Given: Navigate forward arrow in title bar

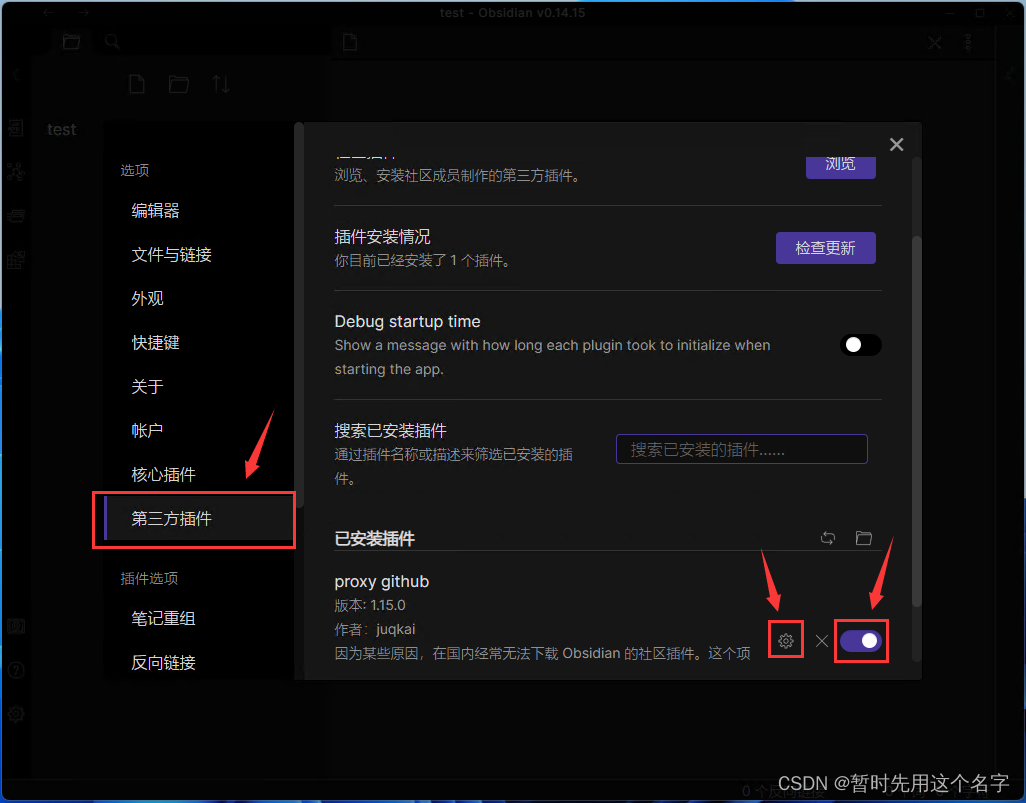Looking at the screenshot, I should [83, 12].
